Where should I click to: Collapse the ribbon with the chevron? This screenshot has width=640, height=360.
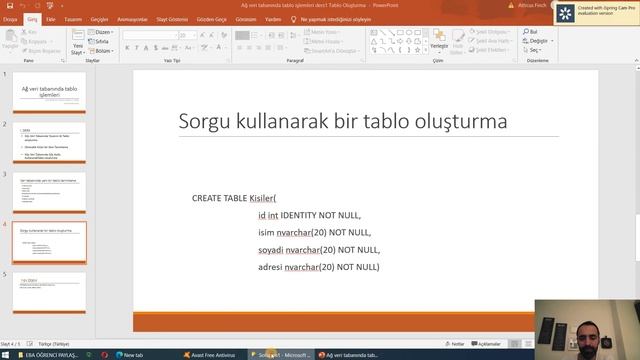coord(636,60)
